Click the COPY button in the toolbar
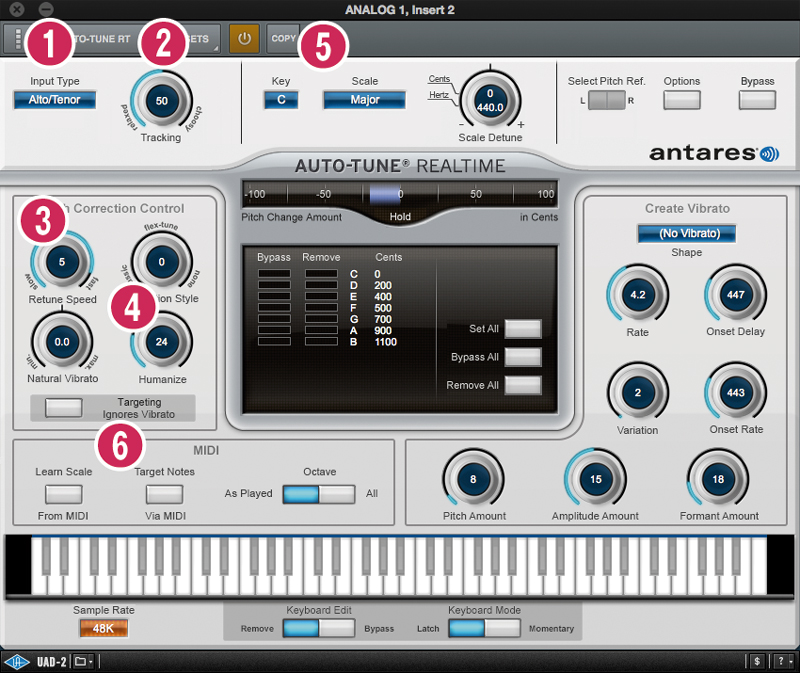 coord(283,39)
